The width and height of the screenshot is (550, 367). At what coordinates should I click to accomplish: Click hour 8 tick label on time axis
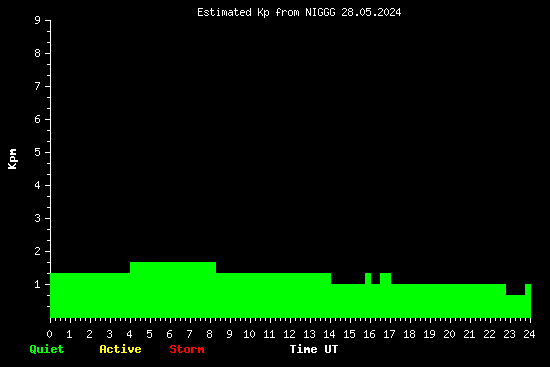[209, 334]
